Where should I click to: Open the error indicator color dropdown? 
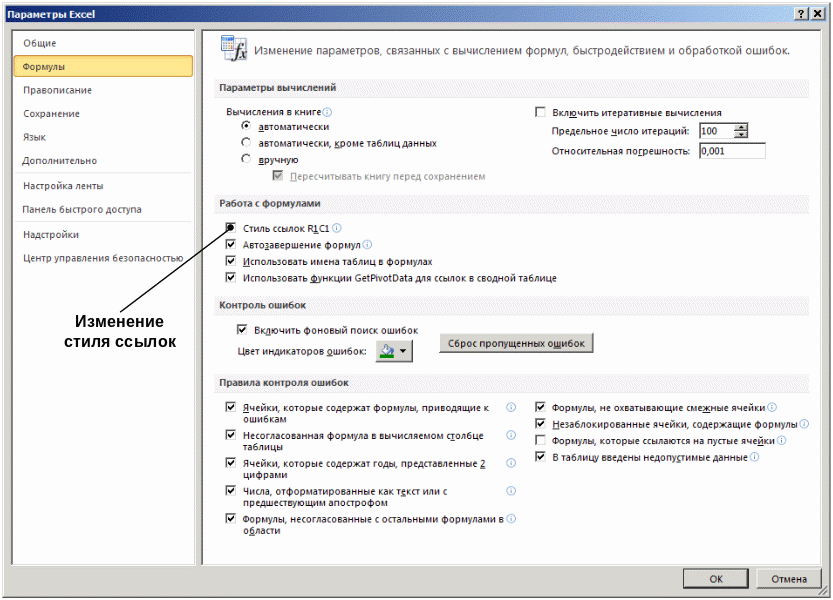[394, 351]
